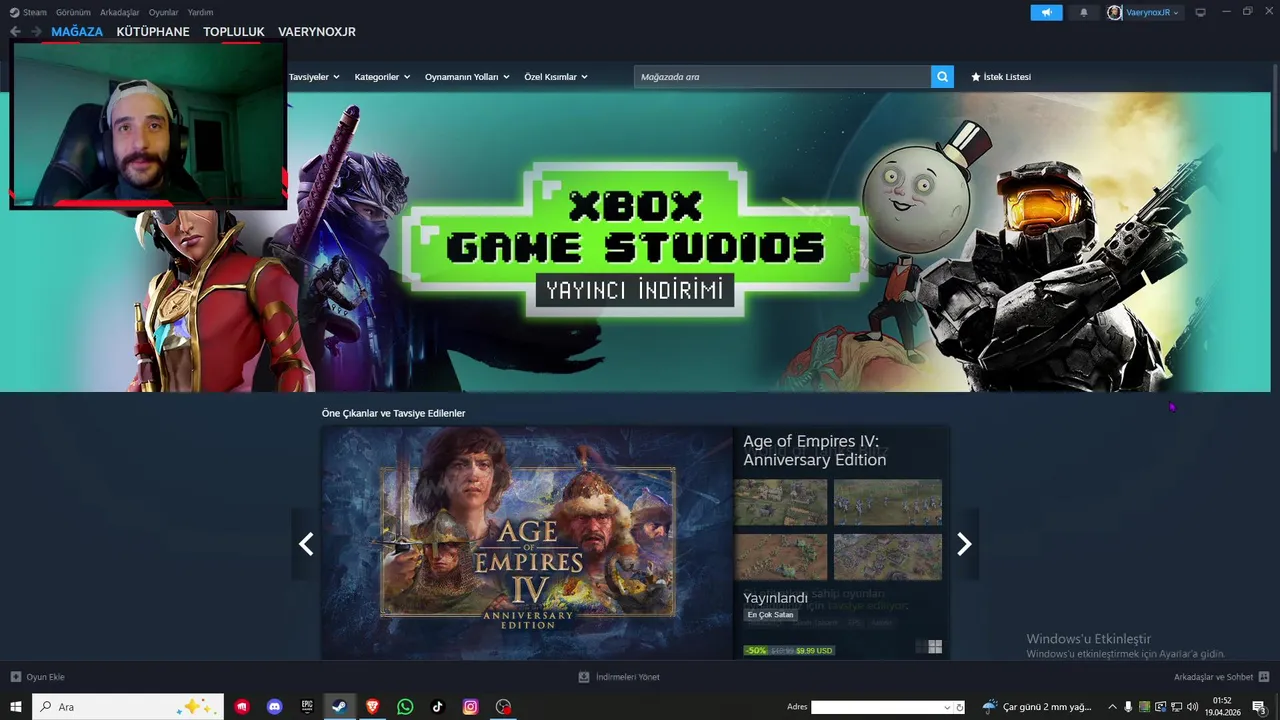Click Age of Empires IV: Anniversary Edition title
This screenshot has width=1280, height=720.
click(815, 451)
